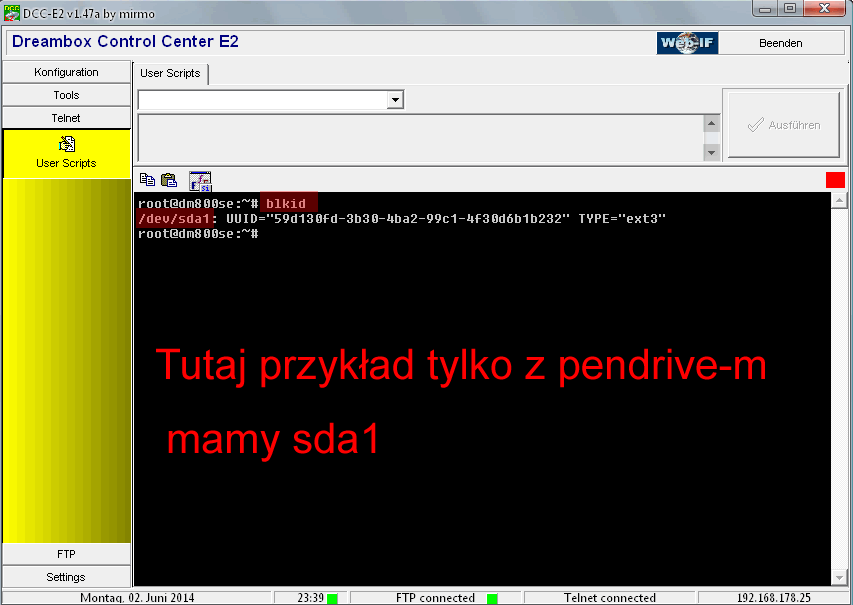Open the Tools section

click(x=66, y=95)
